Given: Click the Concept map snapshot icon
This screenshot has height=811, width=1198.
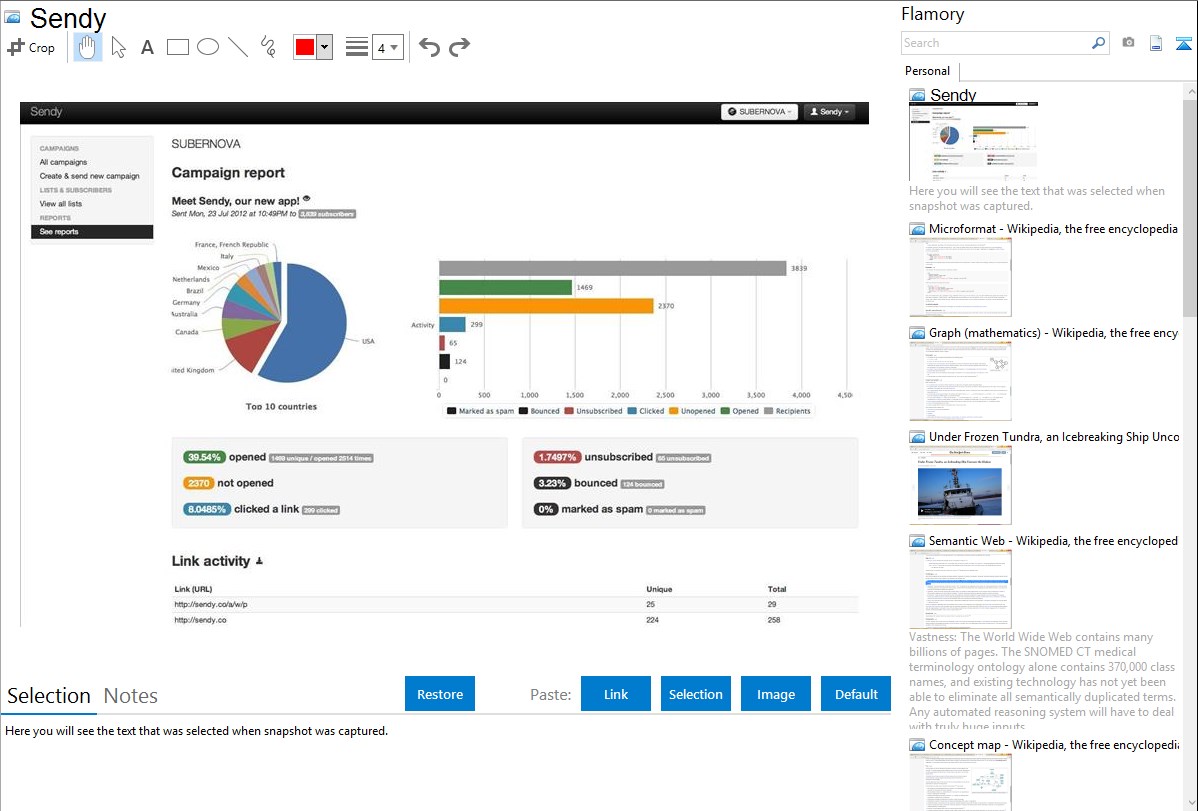Looking at the screenshot, I should 917,745.
